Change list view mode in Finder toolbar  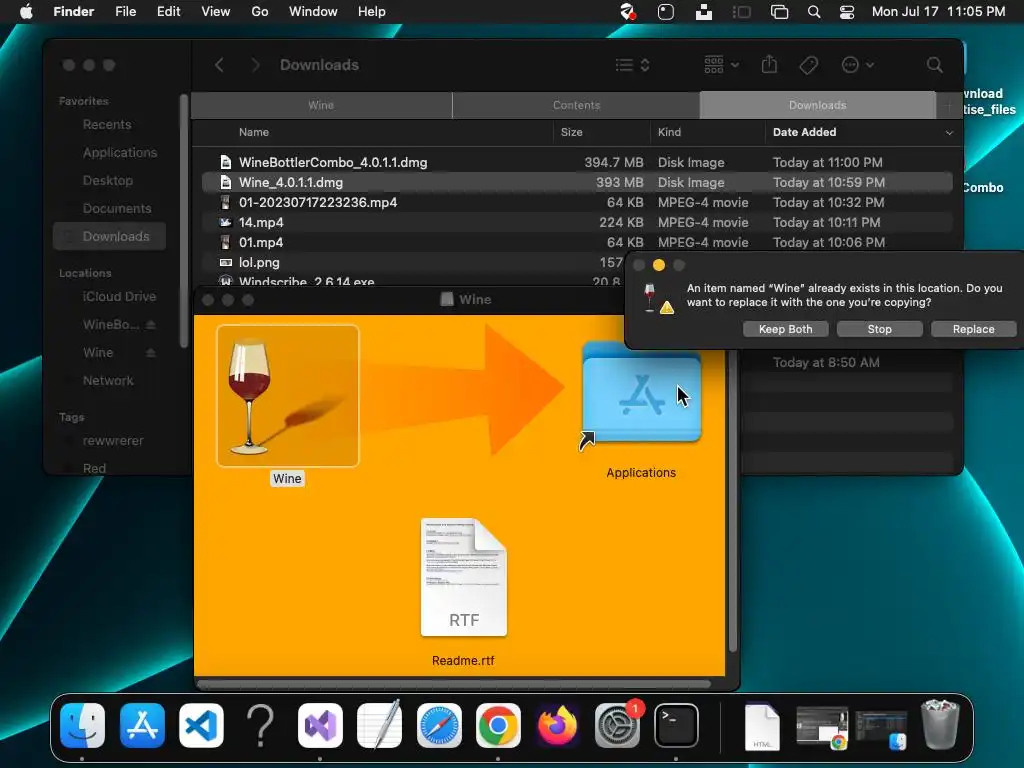point(632,65)
